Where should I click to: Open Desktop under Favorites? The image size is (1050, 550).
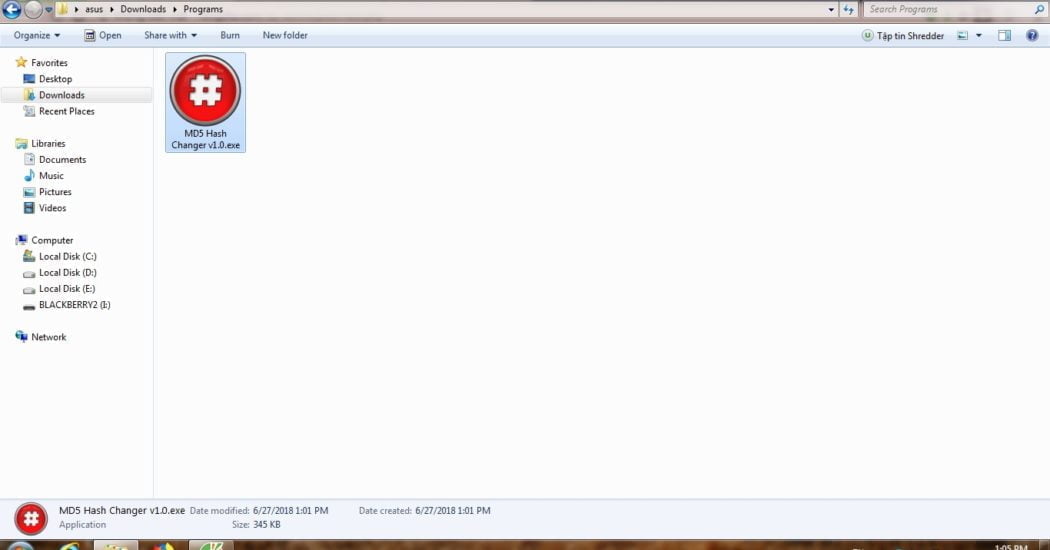55,78
